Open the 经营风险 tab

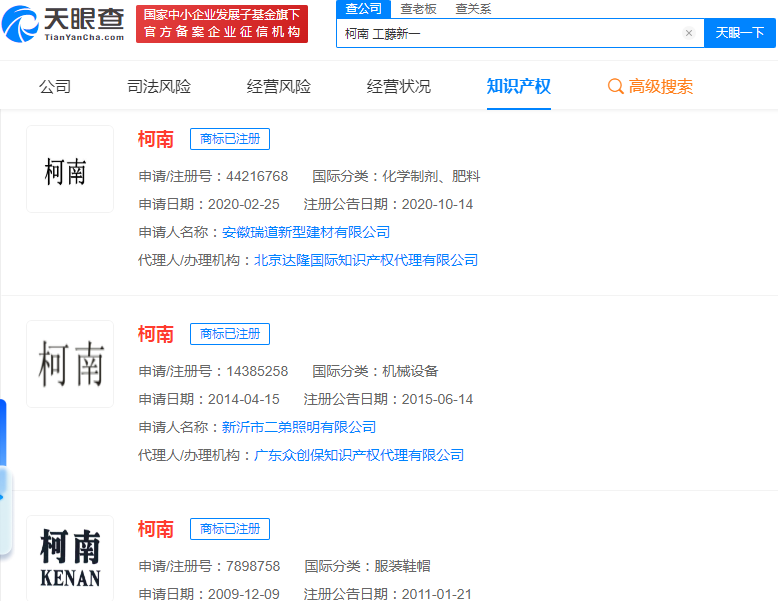[279, 86]
